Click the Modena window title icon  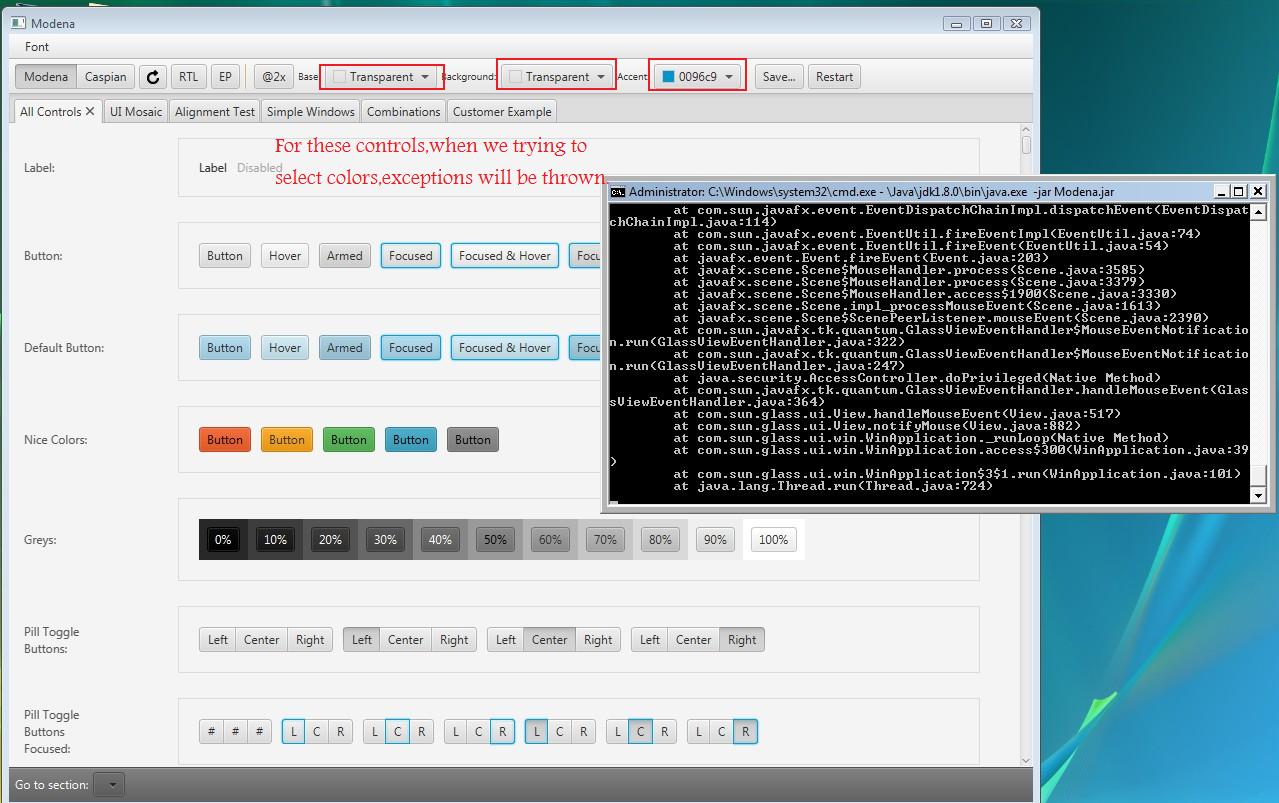click(18, 23)
